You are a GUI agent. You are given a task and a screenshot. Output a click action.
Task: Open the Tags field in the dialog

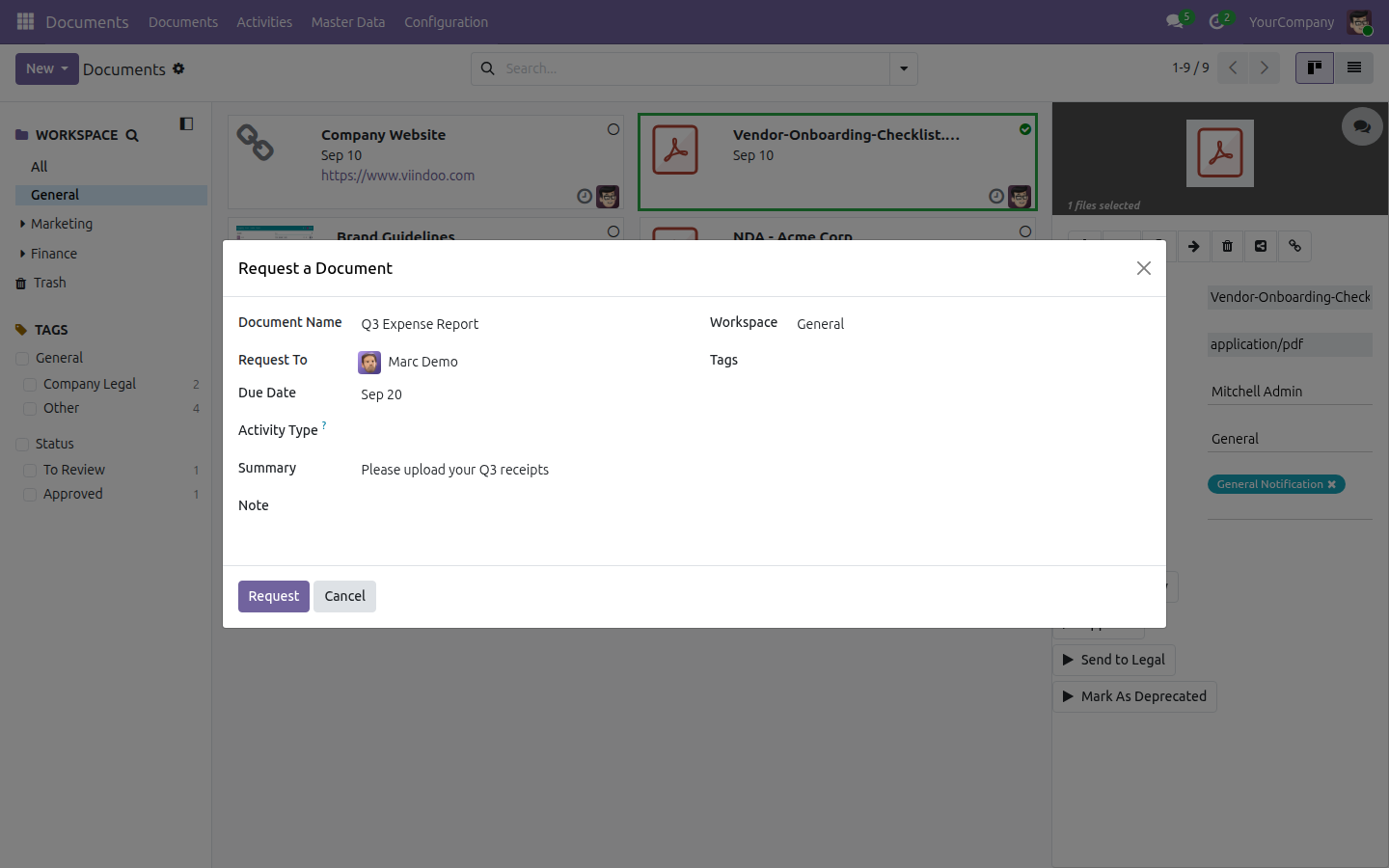[x=973, y=361]
